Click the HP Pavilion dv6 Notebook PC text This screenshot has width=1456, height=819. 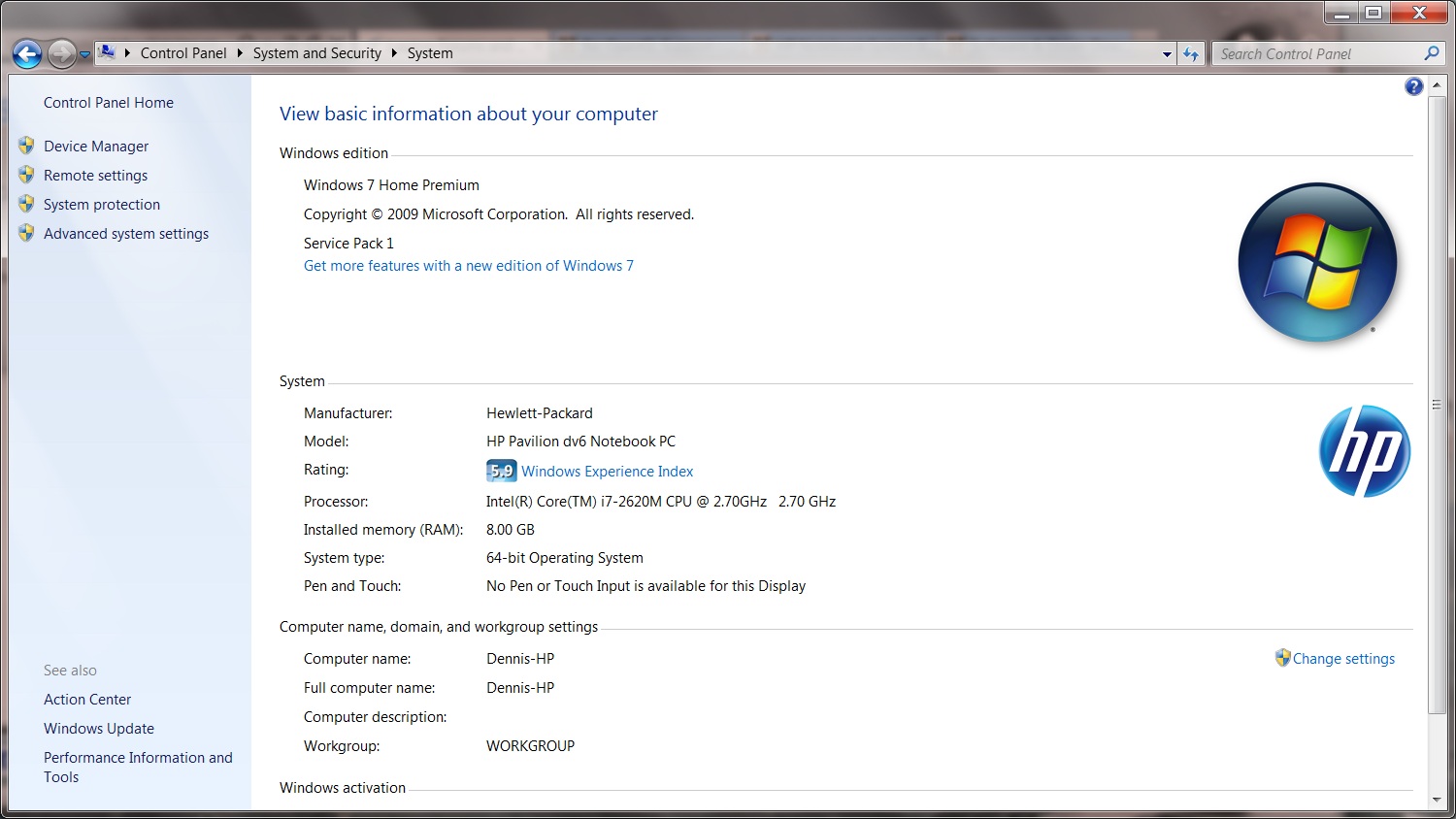point(580,442)
